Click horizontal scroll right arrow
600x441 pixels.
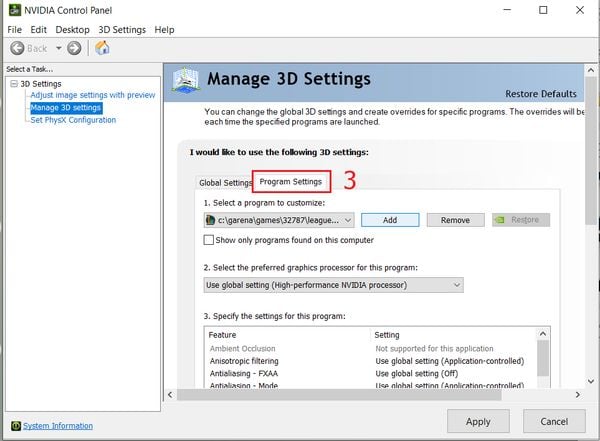click(577, 395)
